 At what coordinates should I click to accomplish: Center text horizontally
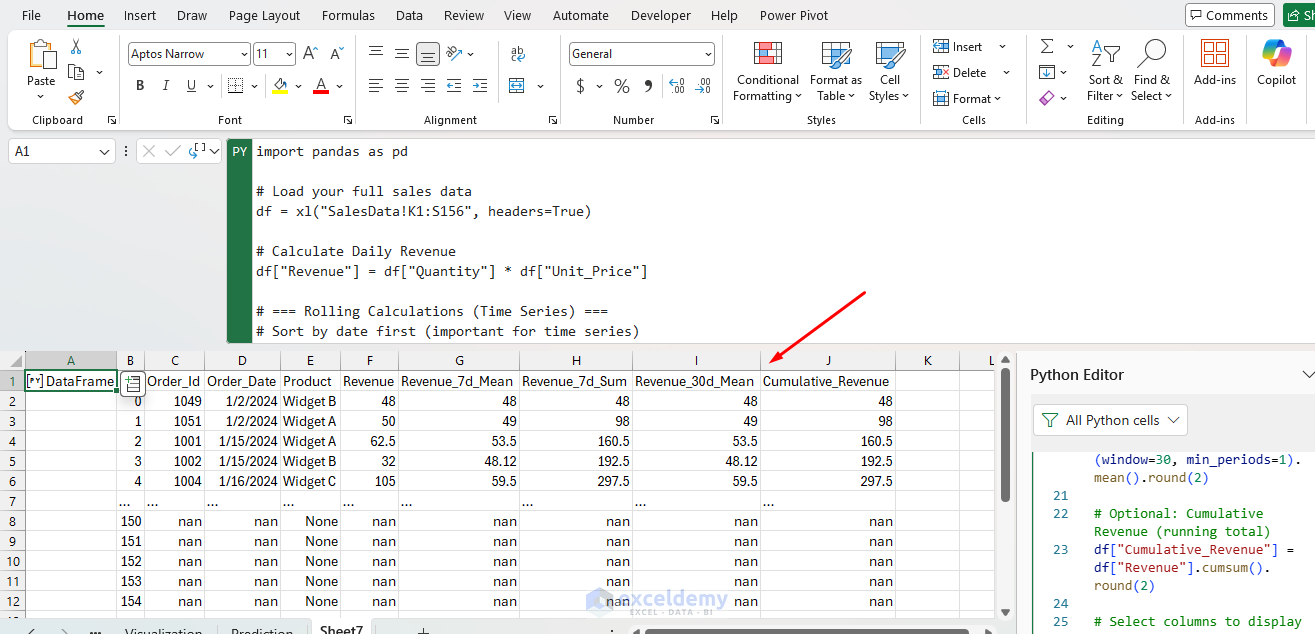[402, 86]
